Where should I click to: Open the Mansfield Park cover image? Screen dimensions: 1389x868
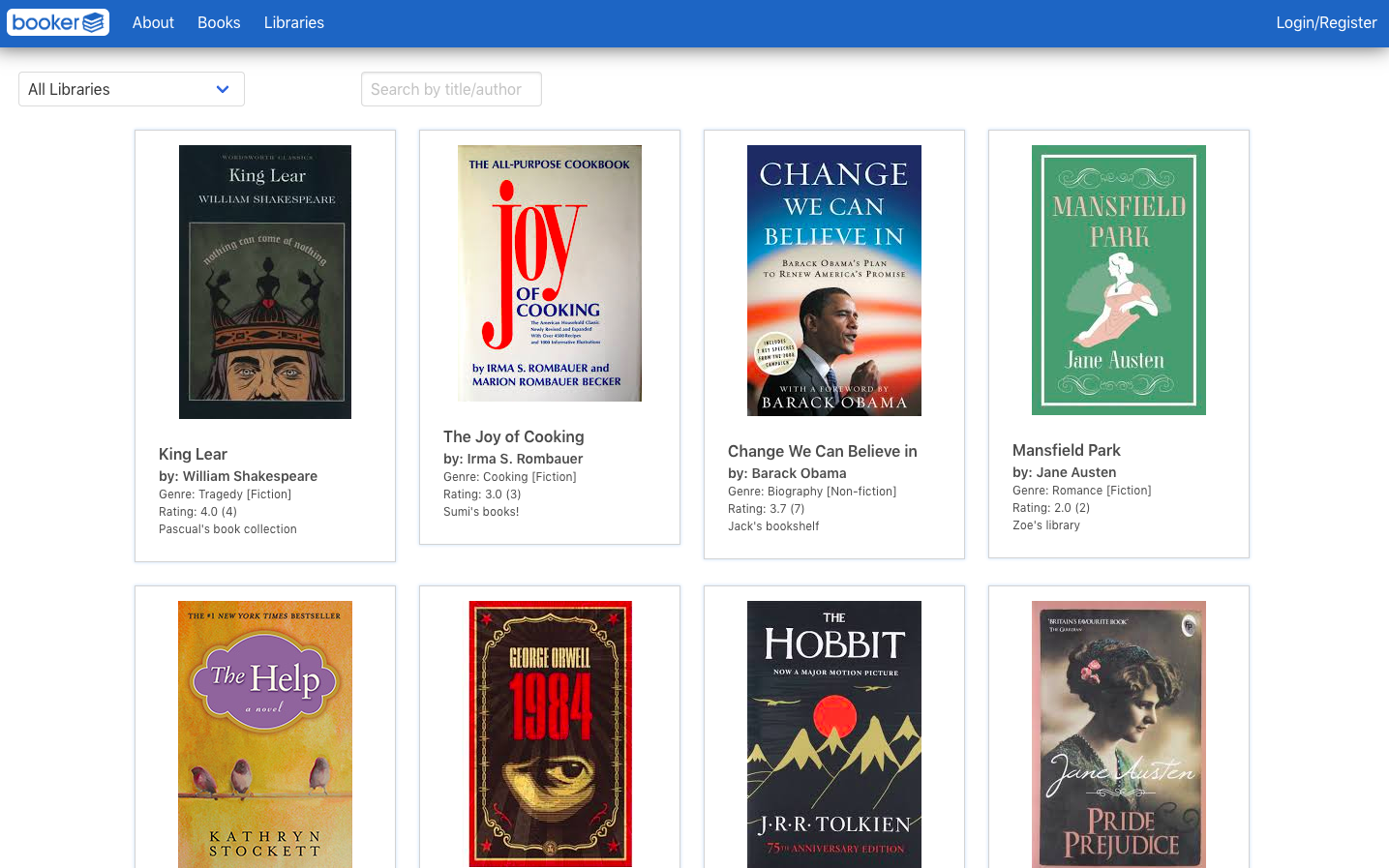1119,280
